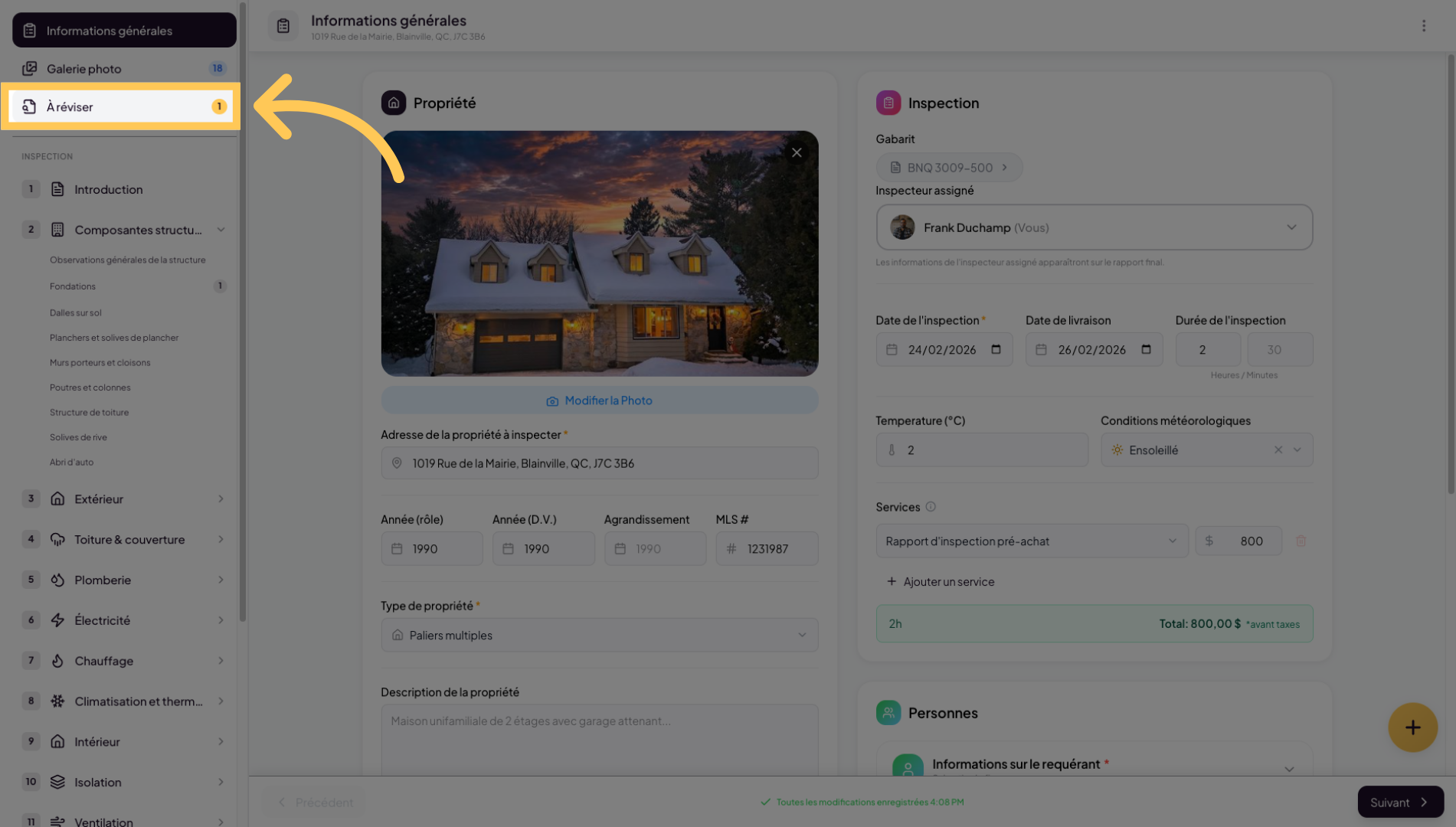1456x827 pixels.
Task: Expand the Extérieur section
Action: coord(221,499)
